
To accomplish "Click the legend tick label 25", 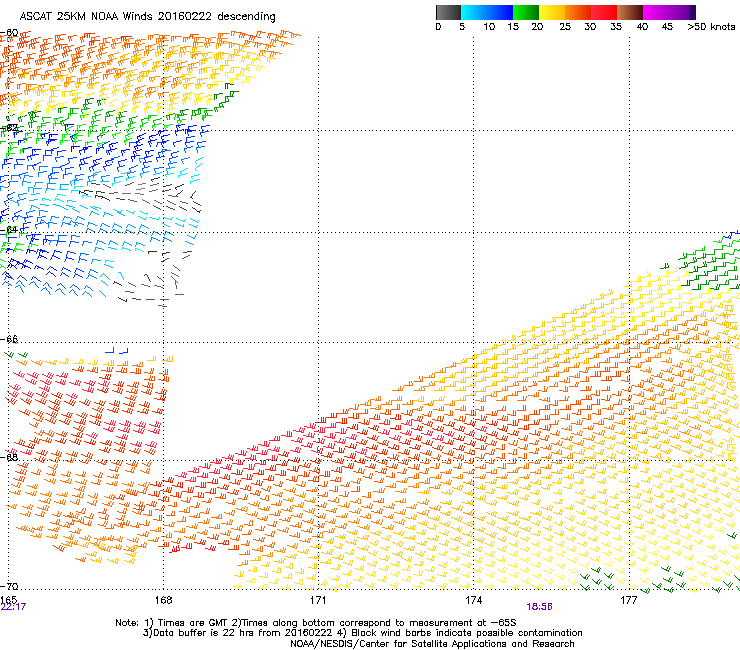I will click(x=565, y=27).
